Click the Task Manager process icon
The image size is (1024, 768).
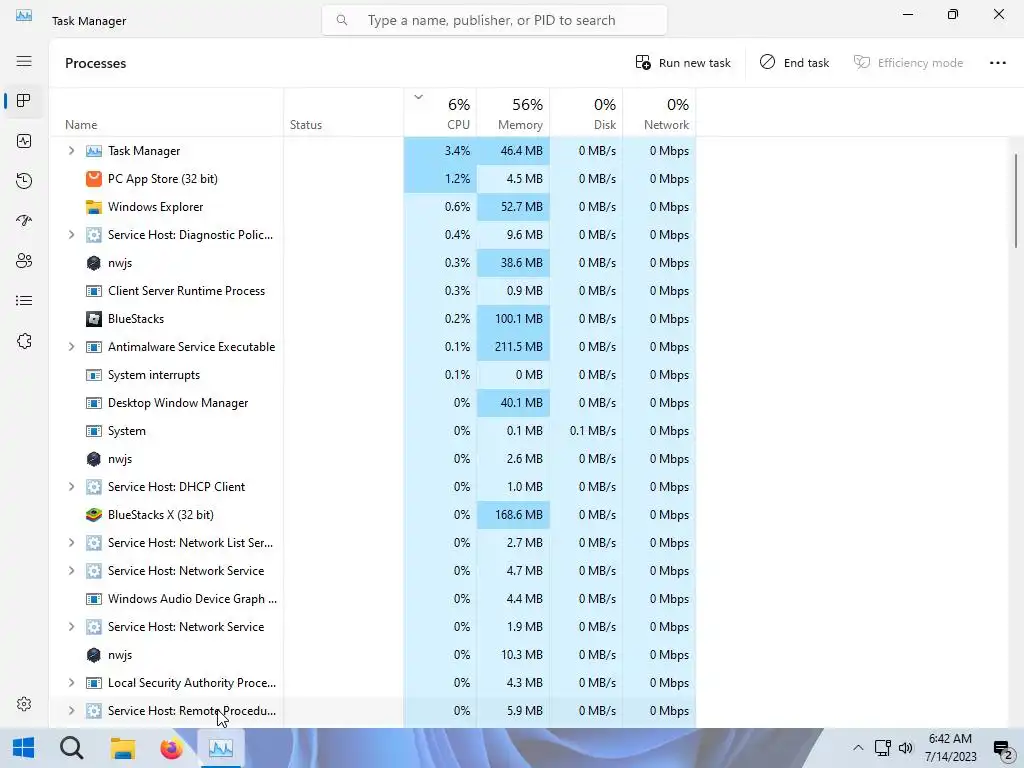click(x=94, y=151)
